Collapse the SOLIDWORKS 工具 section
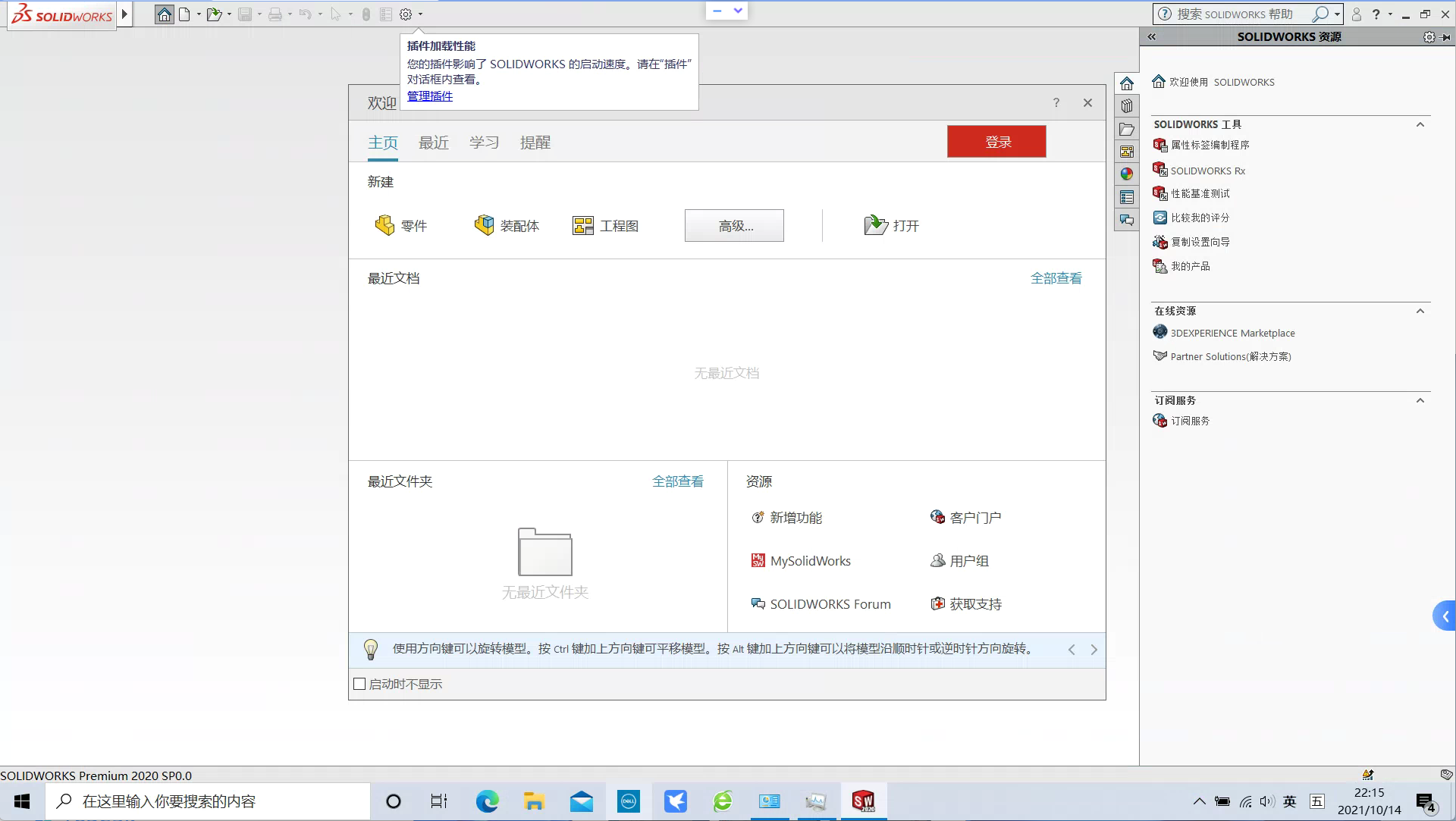The height and width of the screenshot is (821, 1456). click(x=1420, y=124)
